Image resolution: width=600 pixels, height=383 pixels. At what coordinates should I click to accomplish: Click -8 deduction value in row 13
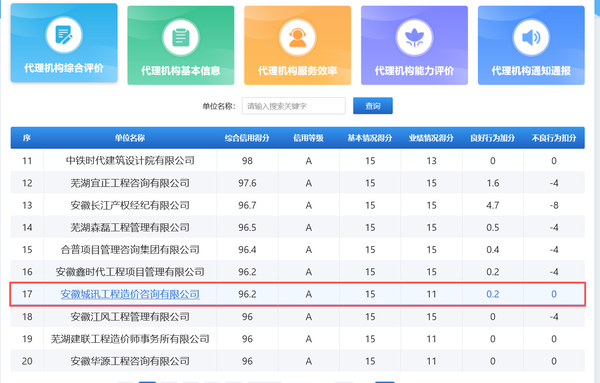[554, 205]
